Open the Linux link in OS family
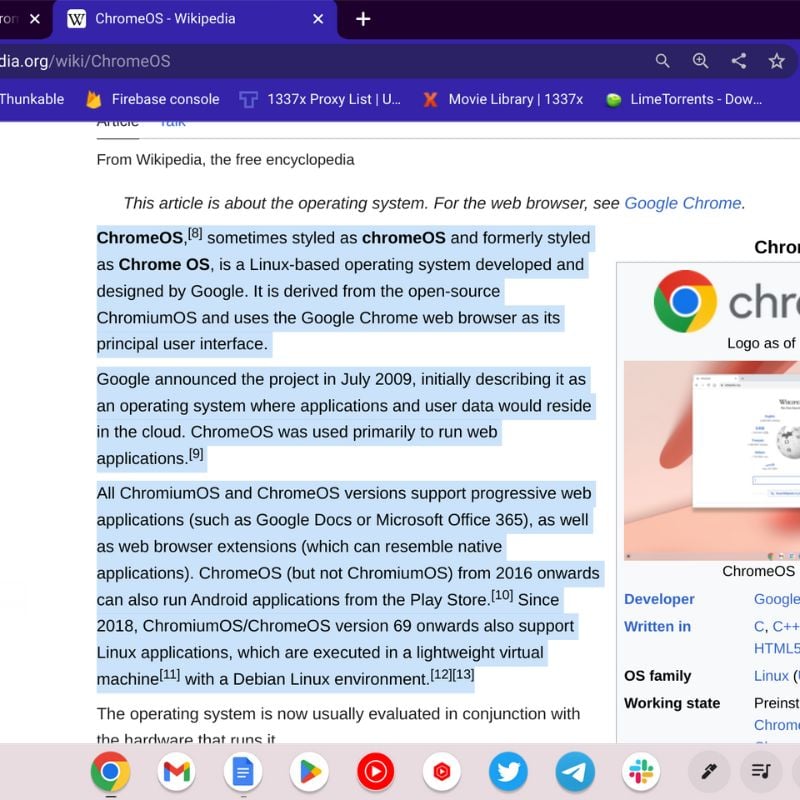Viewport: 800px width, 800px height. (x=771, y=676)
